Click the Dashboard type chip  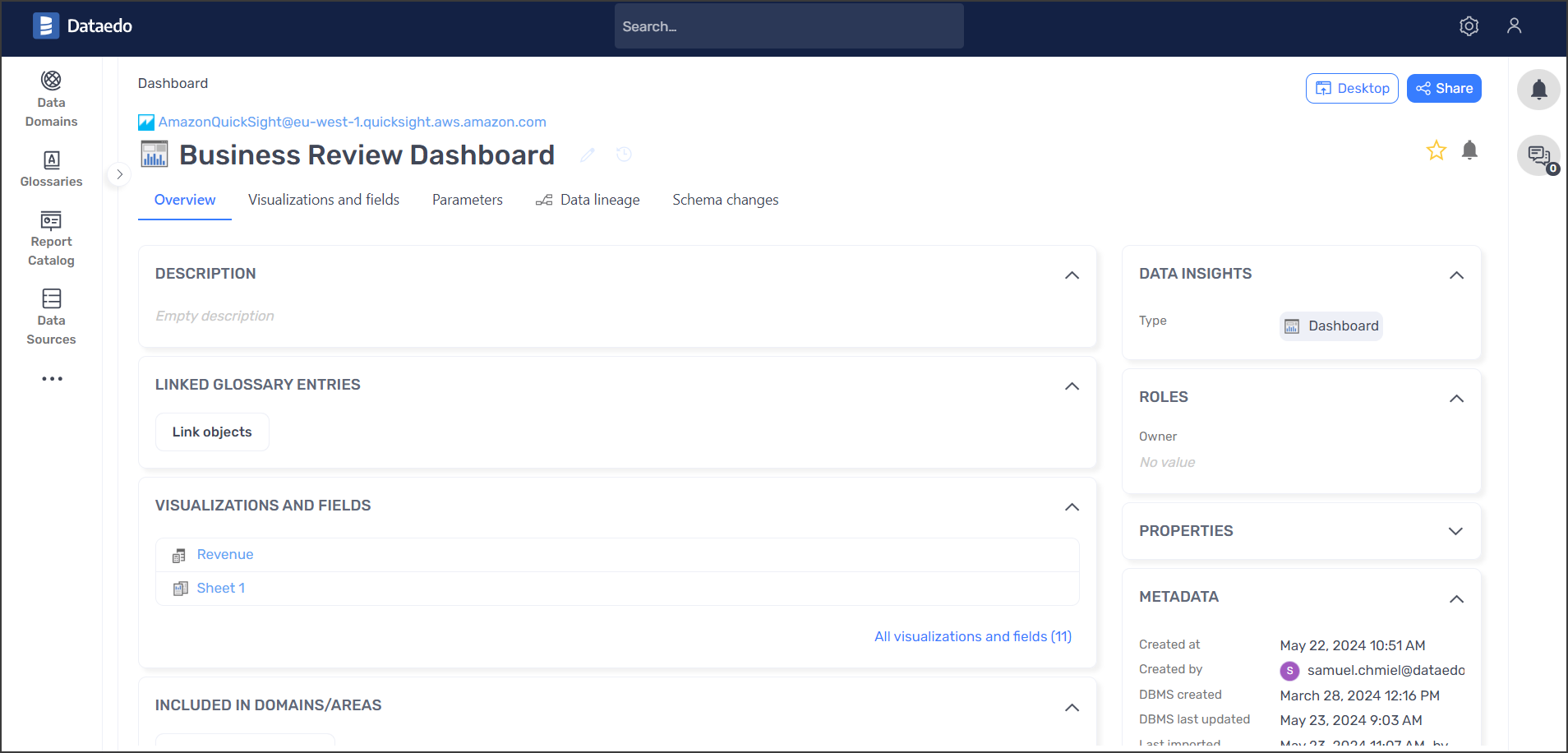pos(1331,326)
